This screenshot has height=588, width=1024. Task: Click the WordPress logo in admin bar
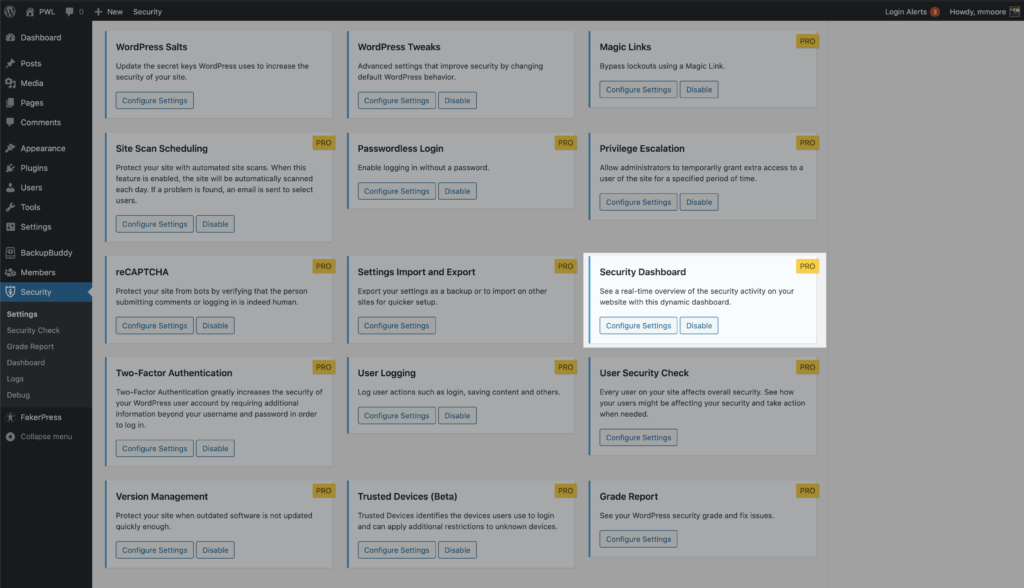tap(10, 11)
